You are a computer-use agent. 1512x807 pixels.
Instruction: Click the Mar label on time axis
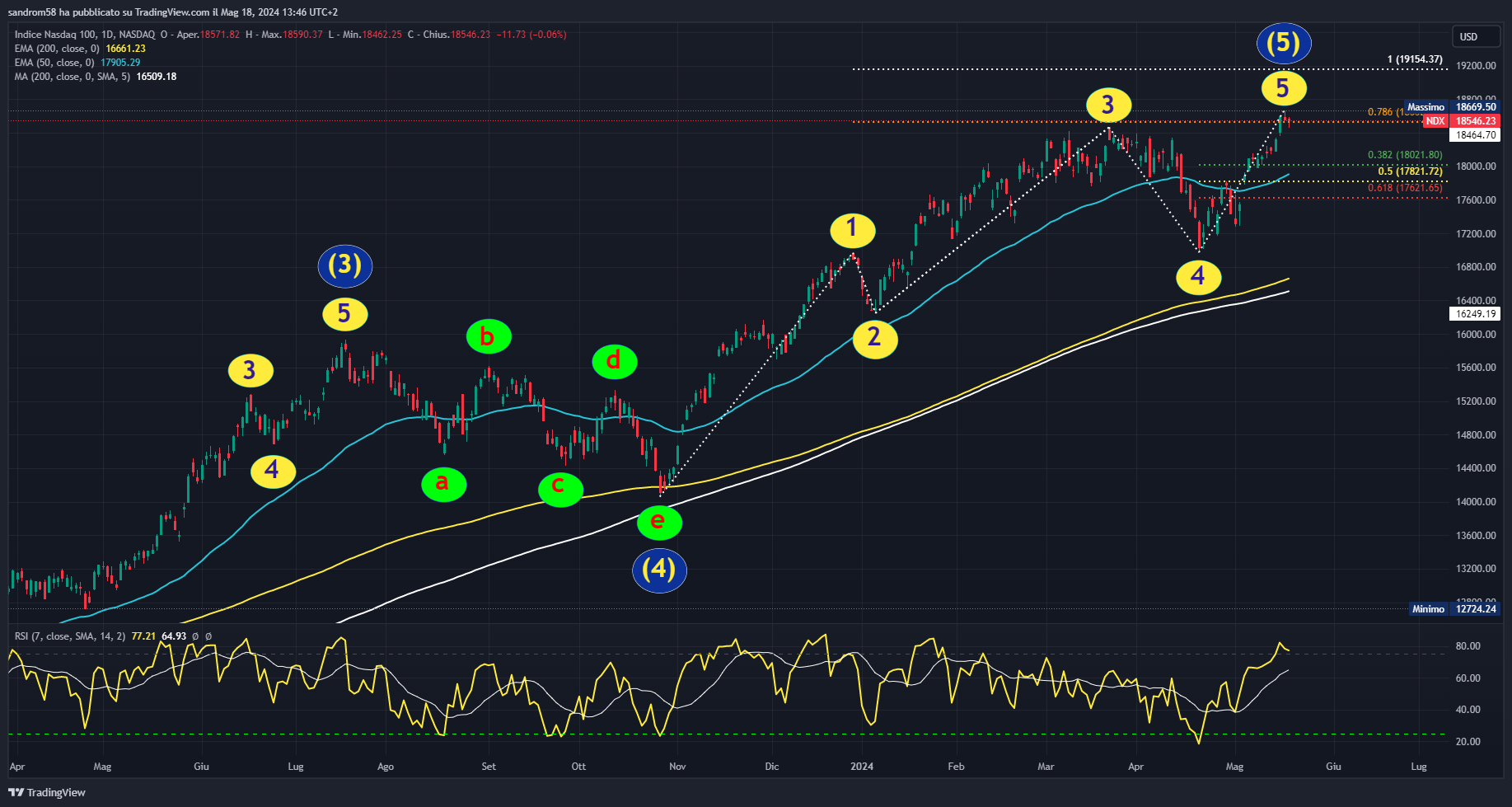(1046, 767)
